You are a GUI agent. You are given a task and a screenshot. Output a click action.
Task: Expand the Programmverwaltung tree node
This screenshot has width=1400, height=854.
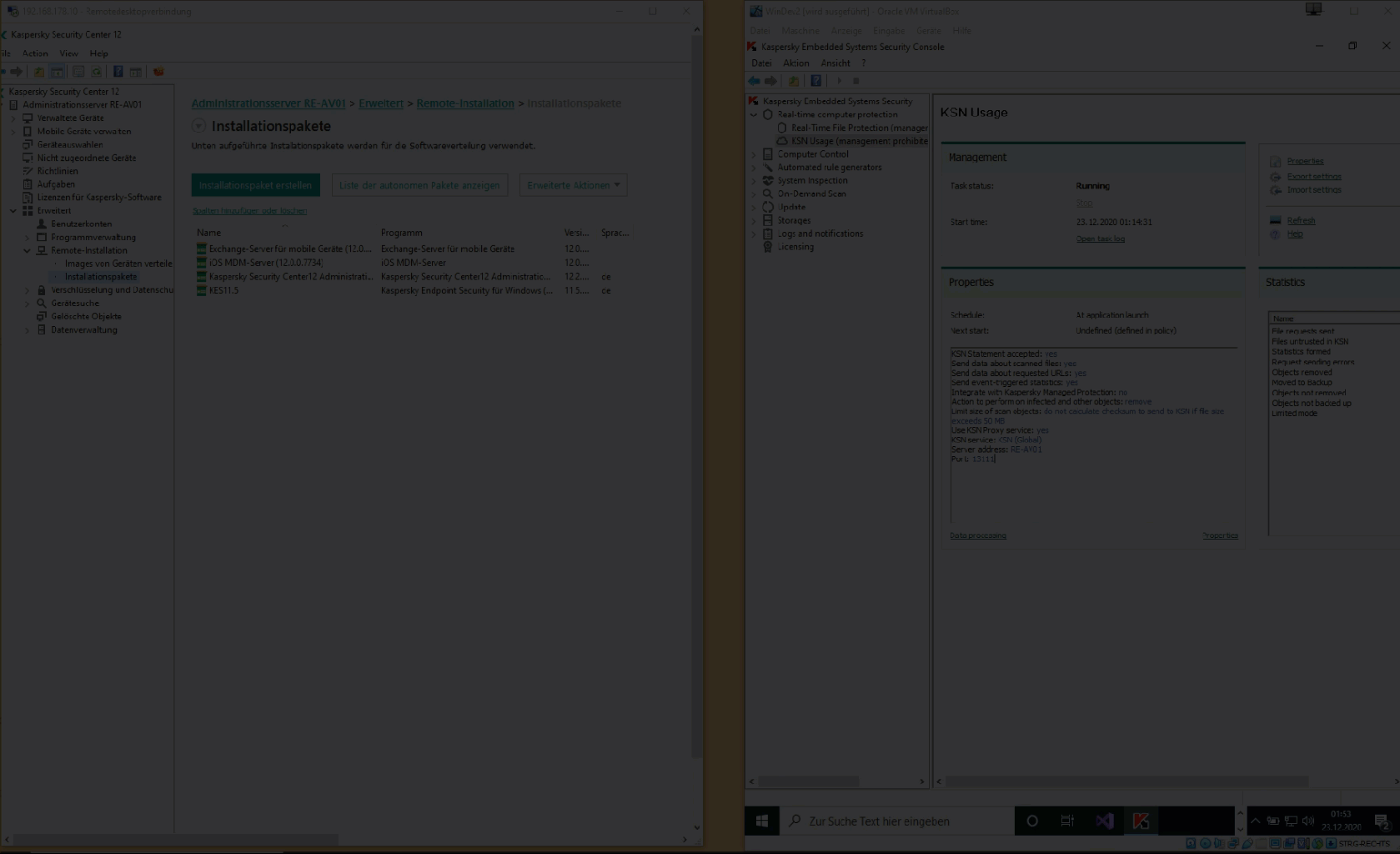[x=28, y=238]
